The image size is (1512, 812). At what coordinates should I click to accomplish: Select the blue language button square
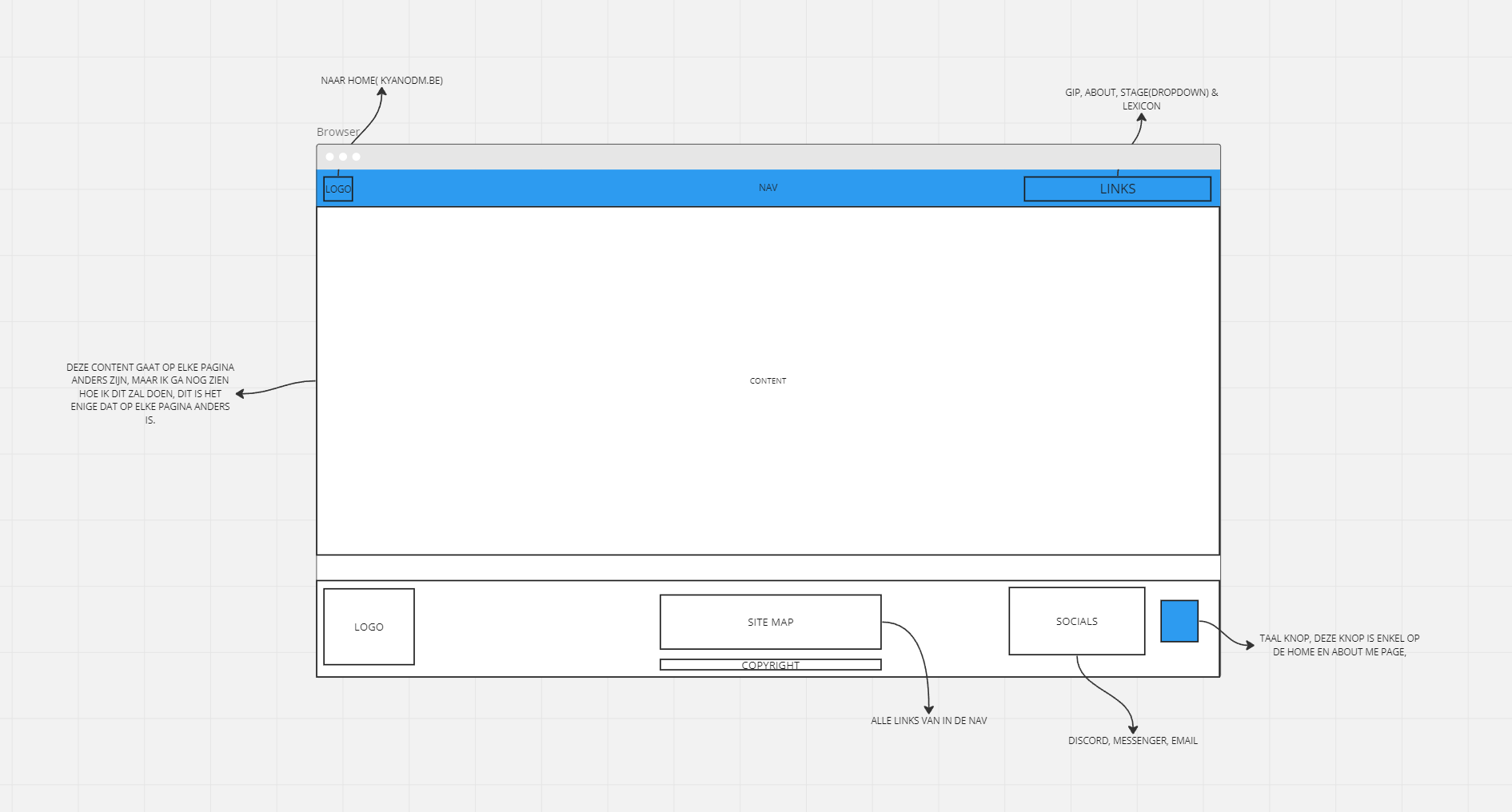tap(1179, 621)
